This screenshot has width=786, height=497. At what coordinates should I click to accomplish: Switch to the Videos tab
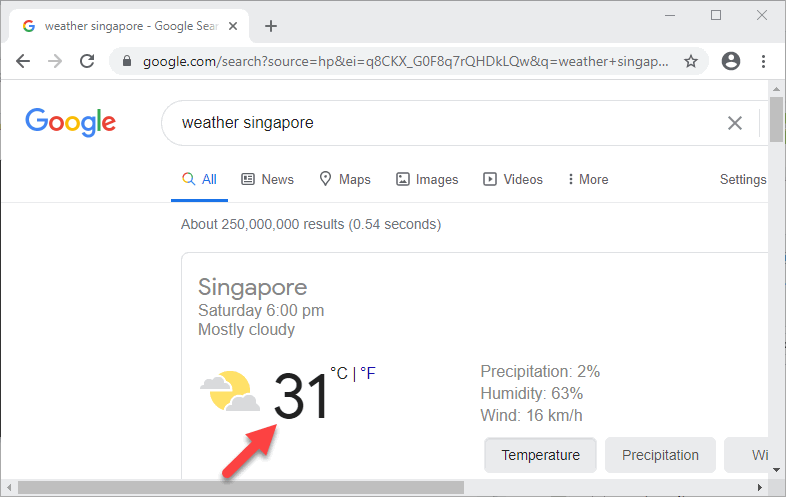[x=513, y=180]
